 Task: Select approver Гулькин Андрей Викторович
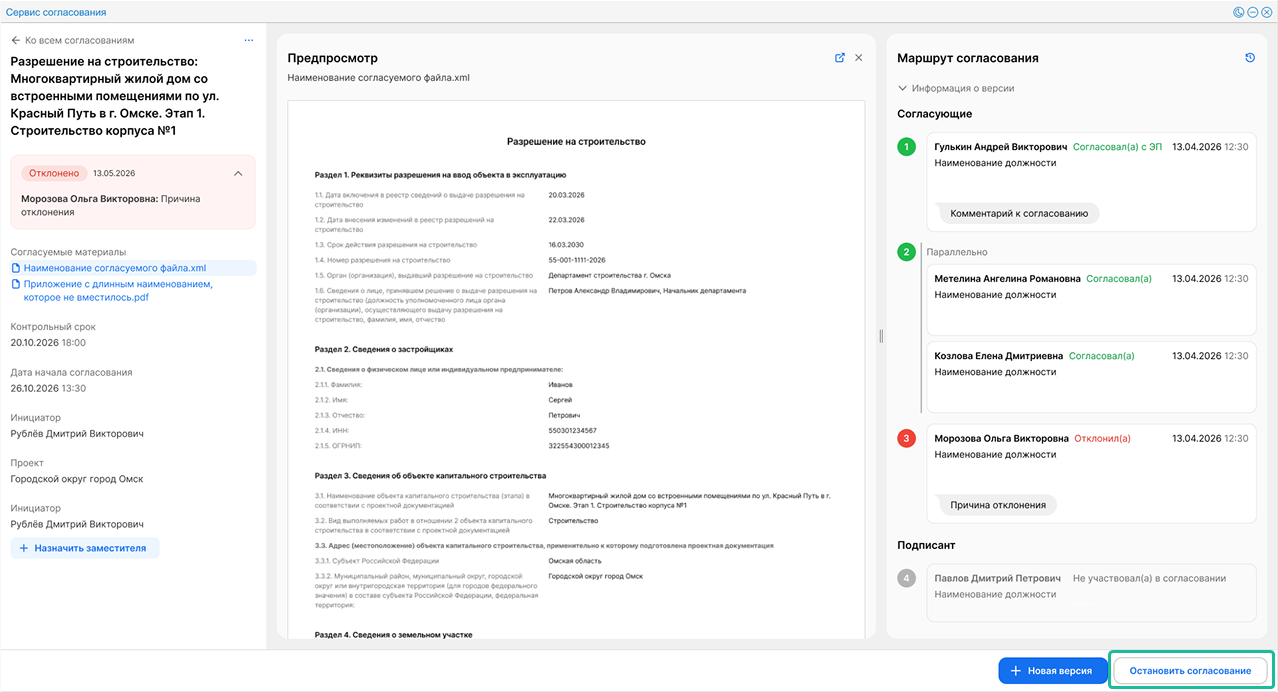pos(1001,147)
